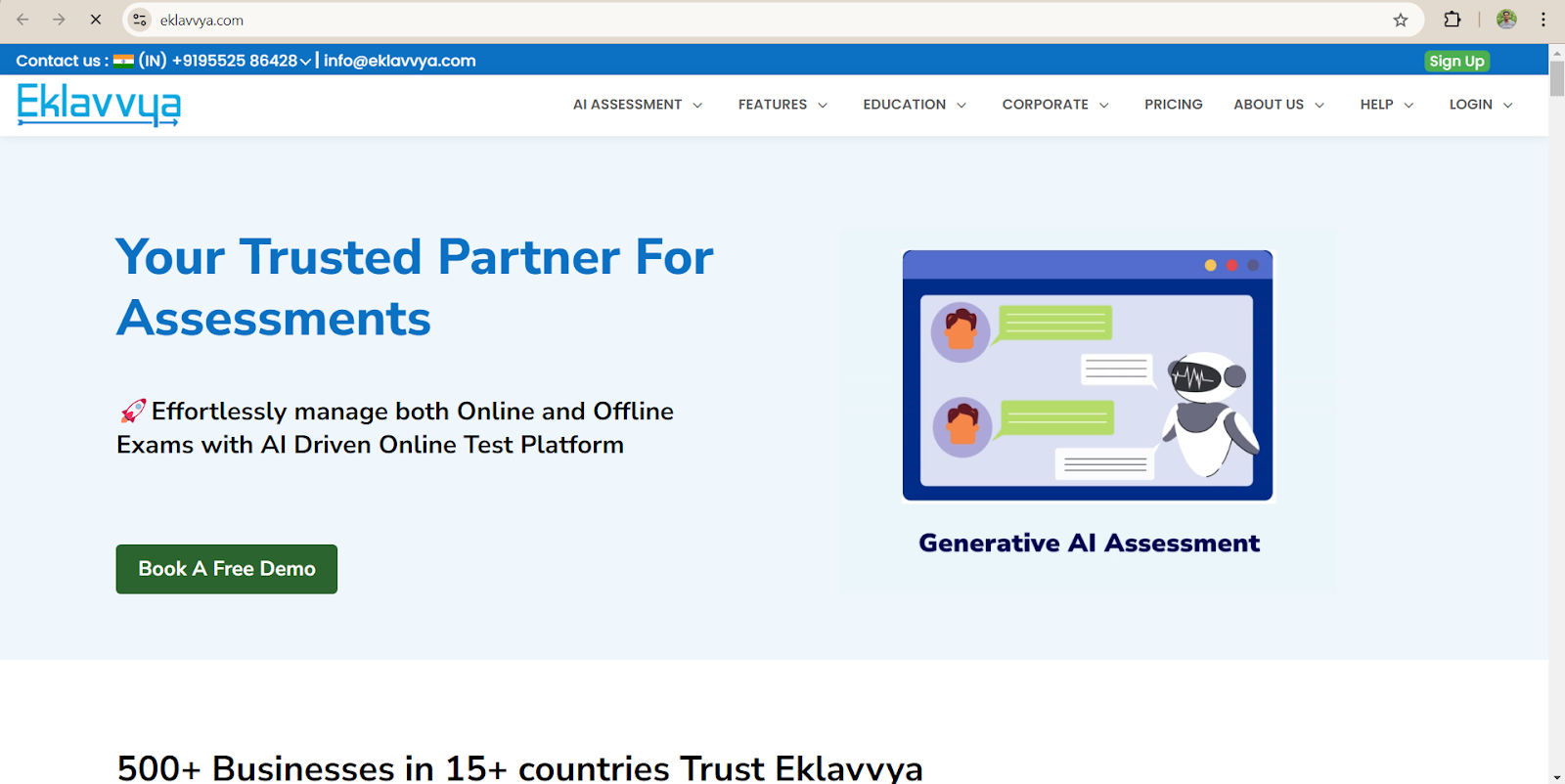This screenshot has width=1565, height=784.
Task: Click the +9195525 86428 phone number
Action: point(235,61)
